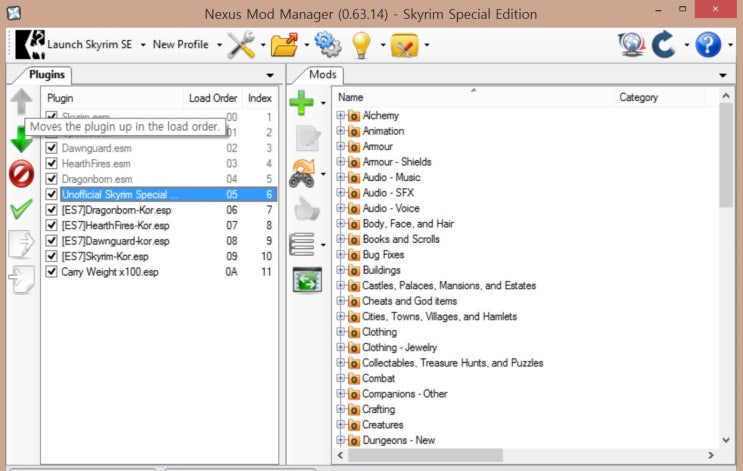Toggle [ES7]Dragonborn-Kor.esp checkbox

(52, 209)
